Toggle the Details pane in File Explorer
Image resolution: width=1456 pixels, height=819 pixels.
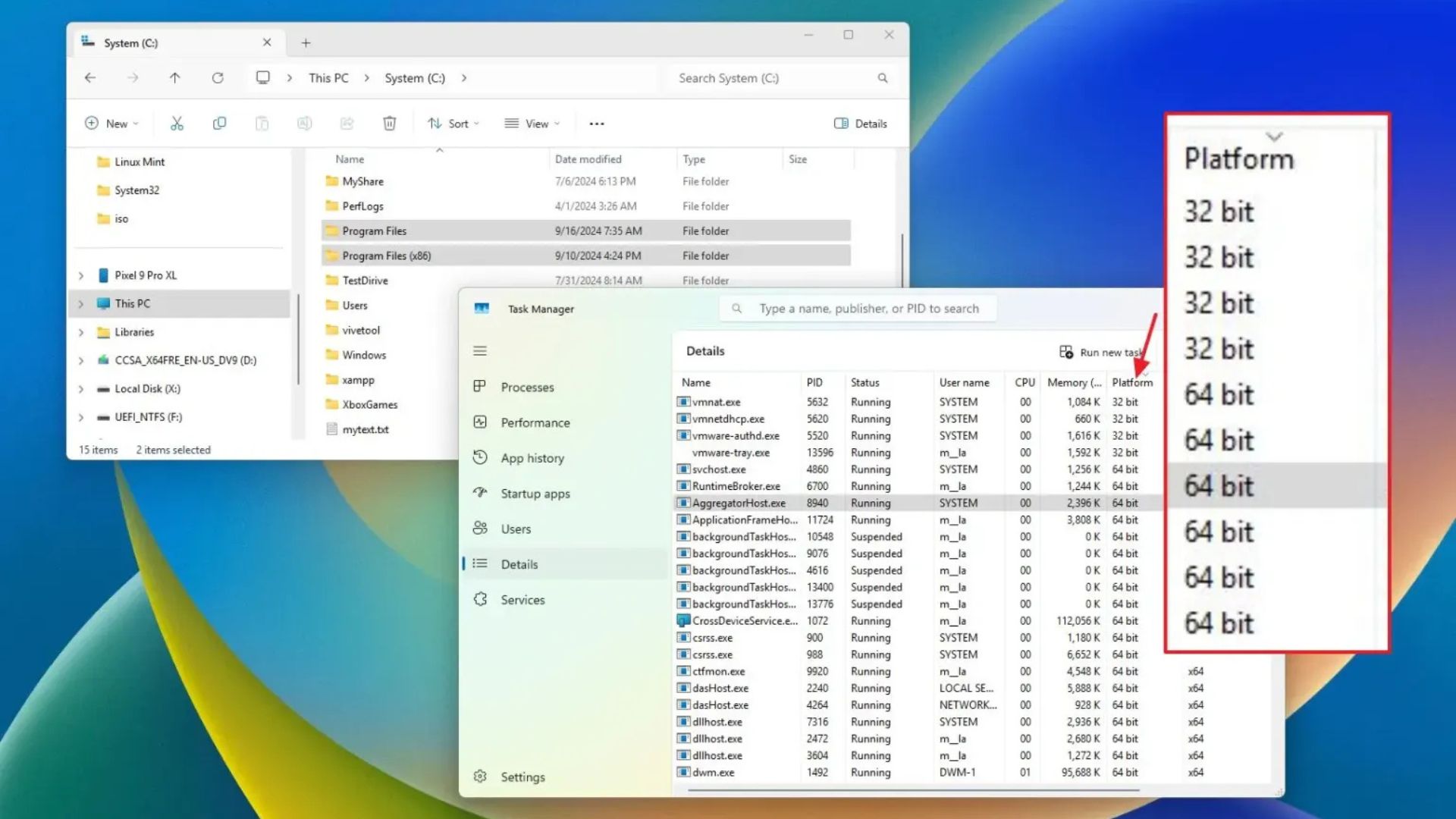[x=861, y=123]
